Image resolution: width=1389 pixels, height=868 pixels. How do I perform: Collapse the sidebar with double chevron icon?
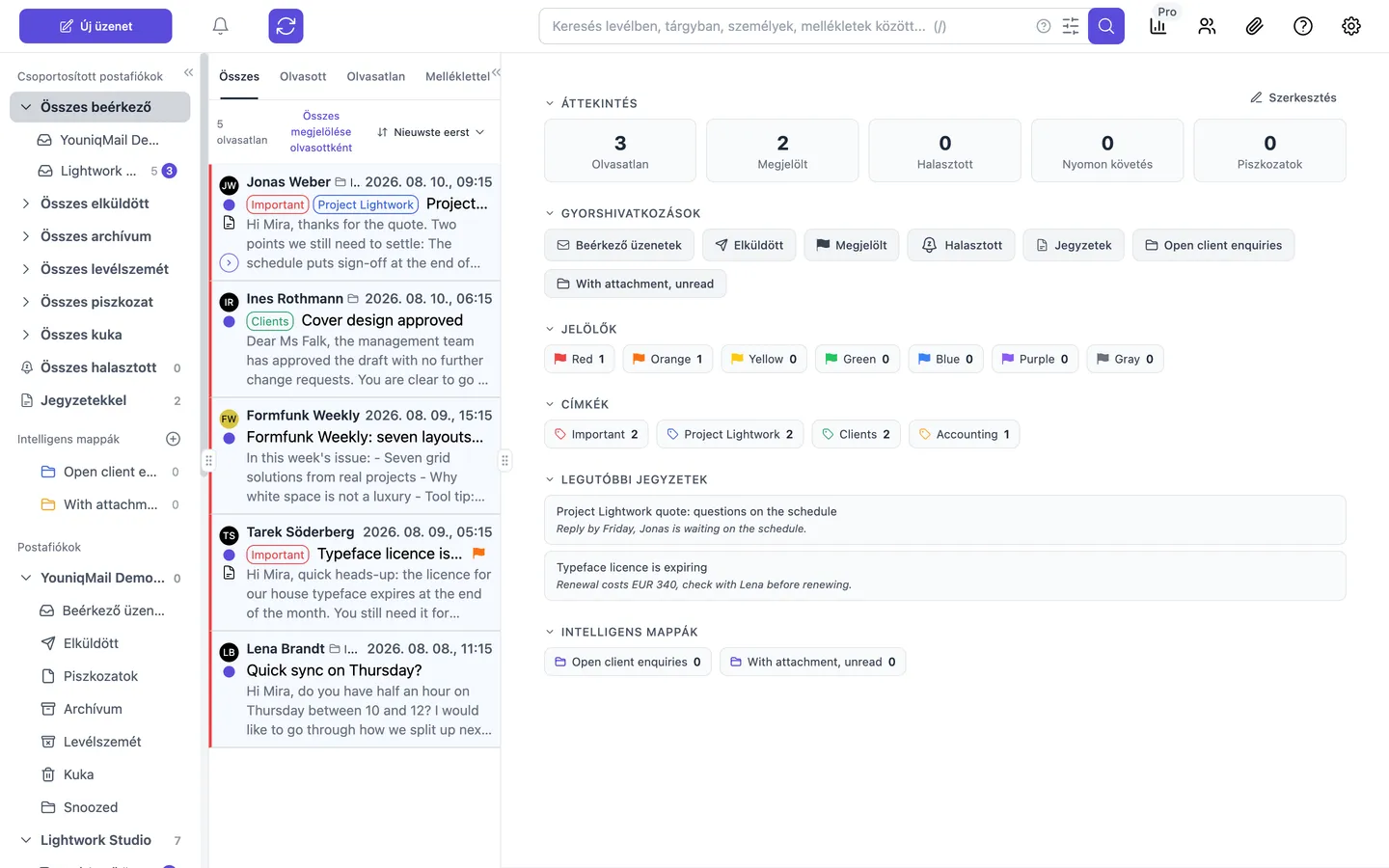[x=189, y=72]
